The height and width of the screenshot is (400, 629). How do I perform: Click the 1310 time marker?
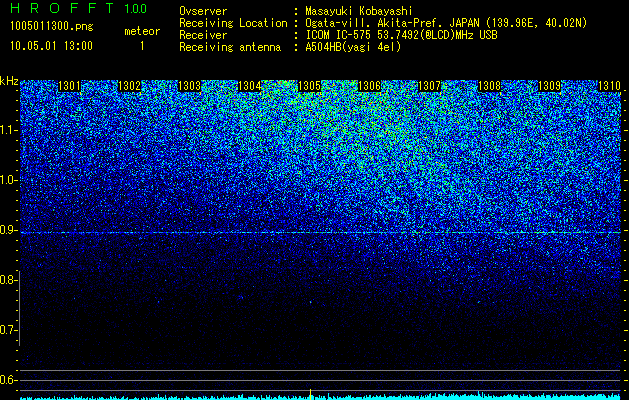pos(609,86)
